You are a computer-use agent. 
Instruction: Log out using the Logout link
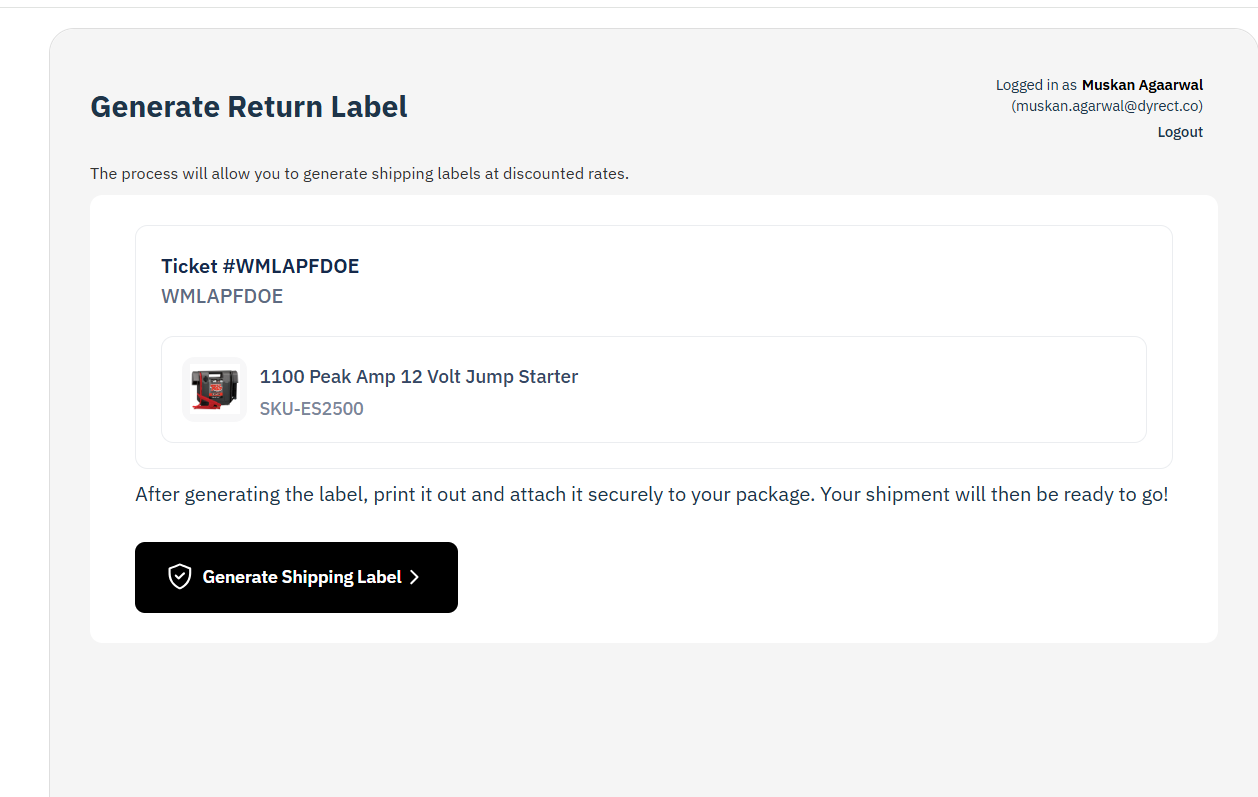[1180, 132]
